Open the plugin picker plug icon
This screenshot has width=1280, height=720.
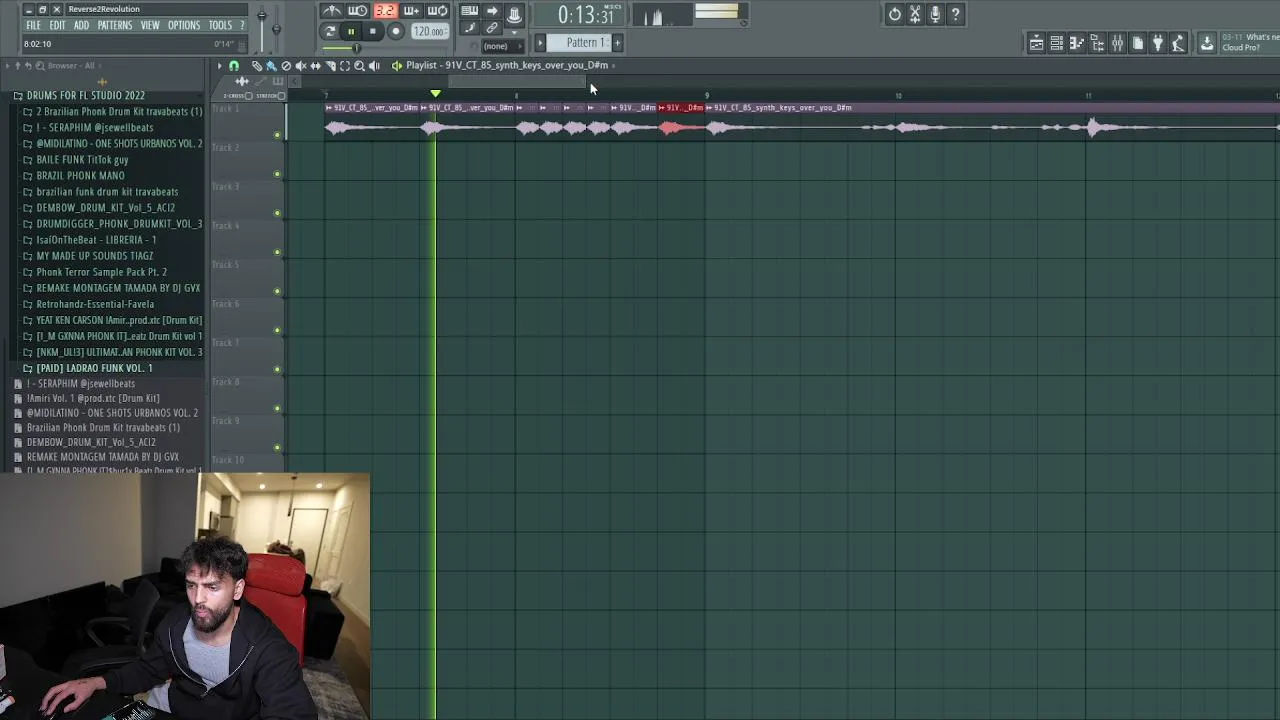tap(1158, 43)
